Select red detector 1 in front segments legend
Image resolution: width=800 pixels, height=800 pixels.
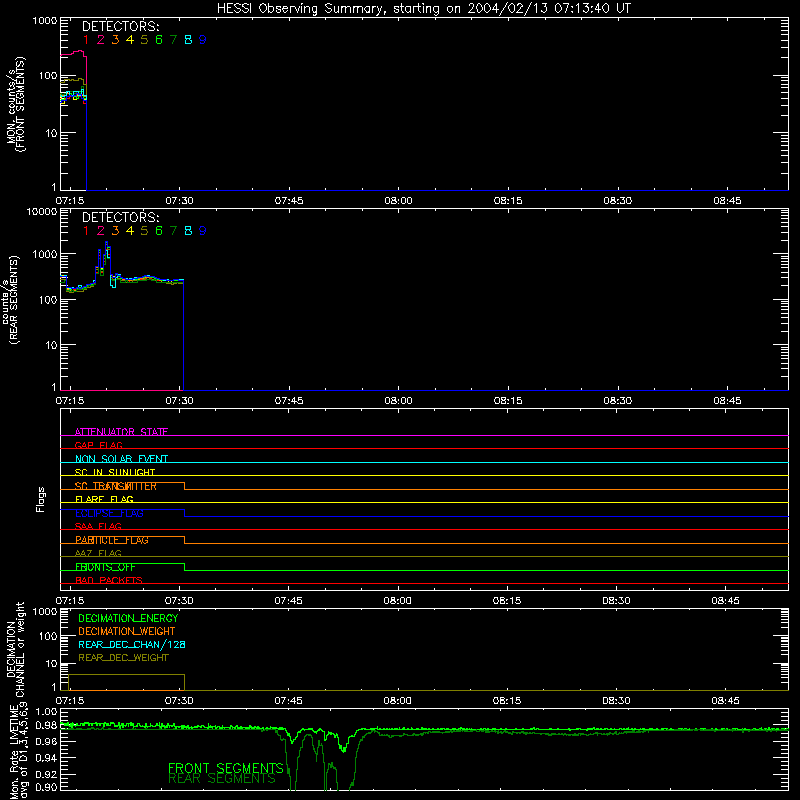[86, 40]
